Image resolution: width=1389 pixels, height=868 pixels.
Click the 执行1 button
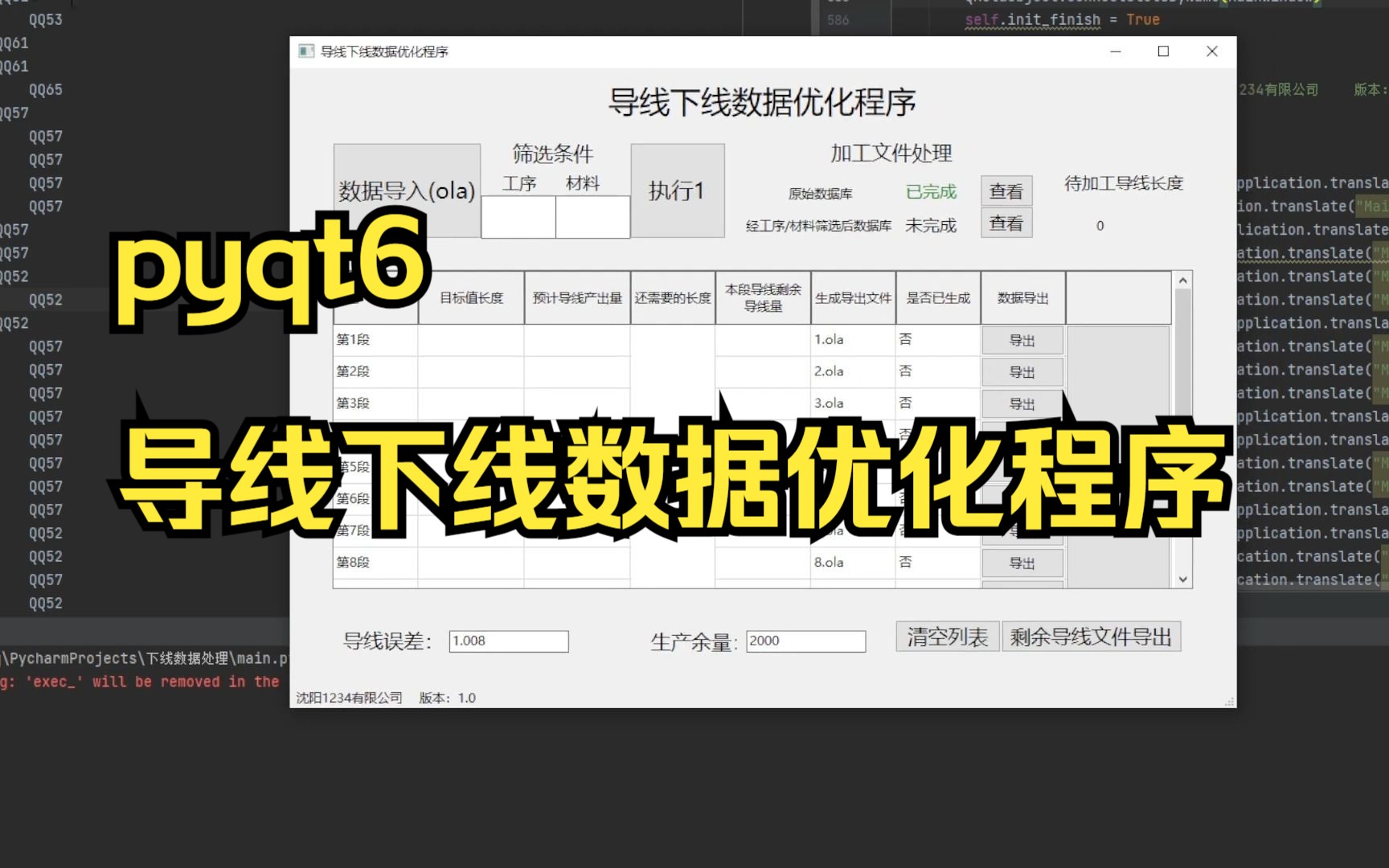[678, 190]
